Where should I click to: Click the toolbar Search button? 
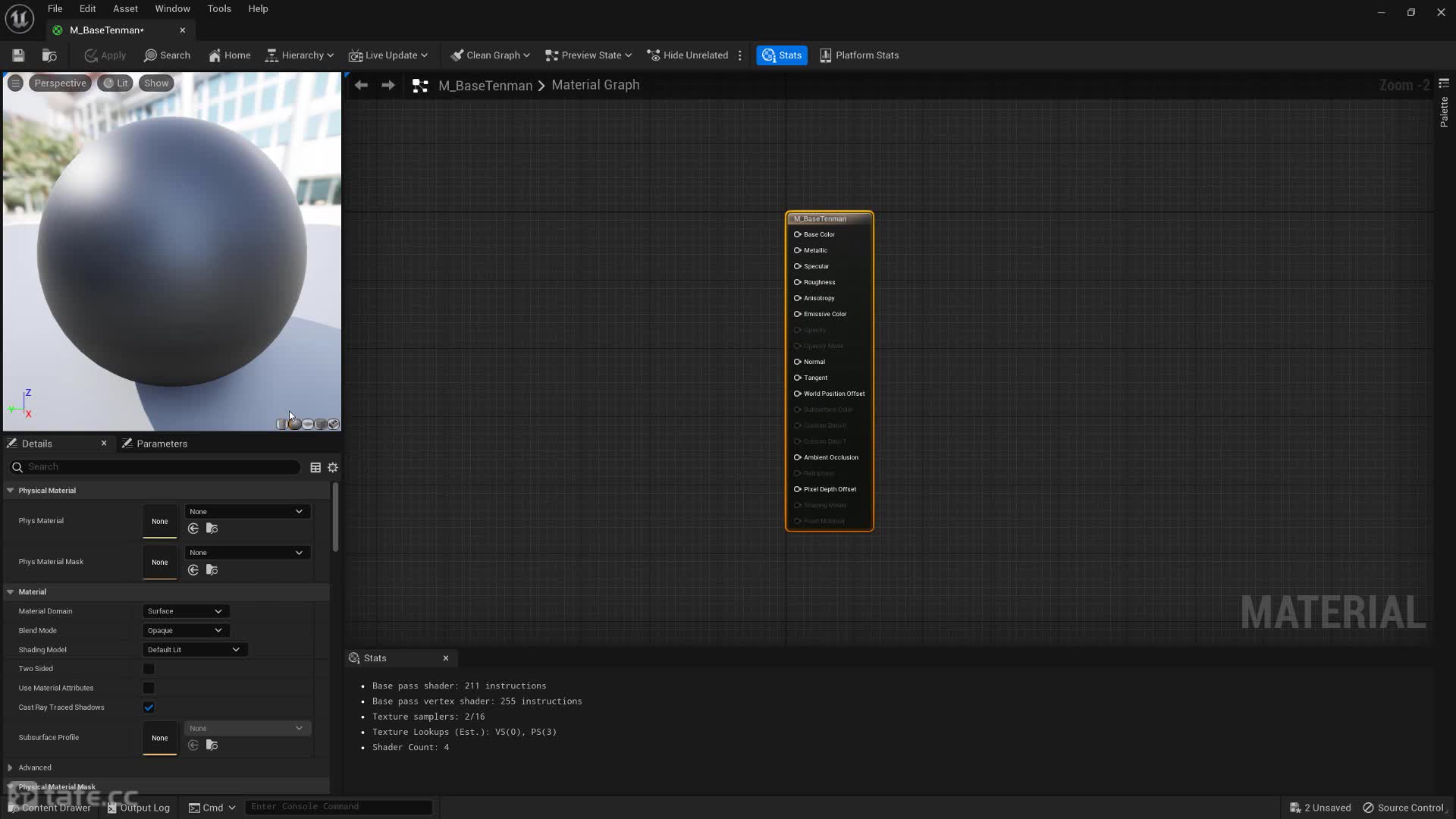(167, 55)
